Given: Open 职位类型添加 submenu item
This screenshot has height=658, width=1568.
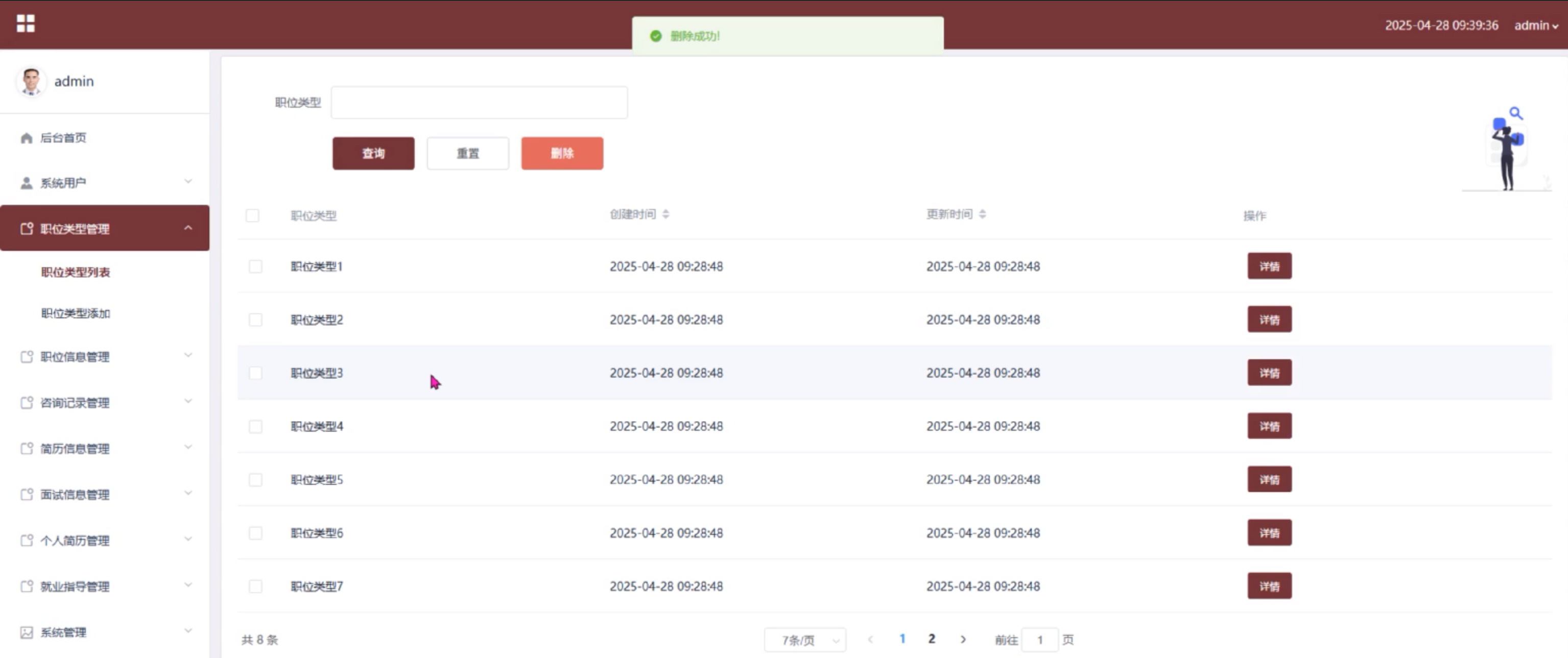Looking at the screenshot, I should pos(76,314).
